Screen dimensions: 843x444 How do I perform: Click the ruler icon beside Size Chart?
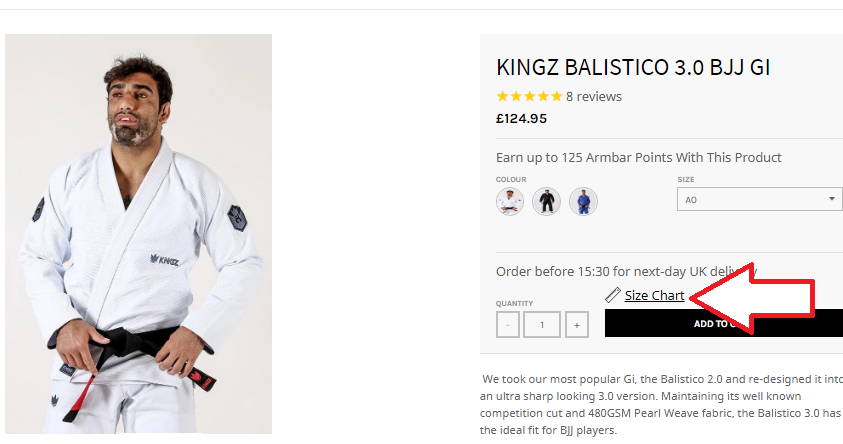[613, 295]
